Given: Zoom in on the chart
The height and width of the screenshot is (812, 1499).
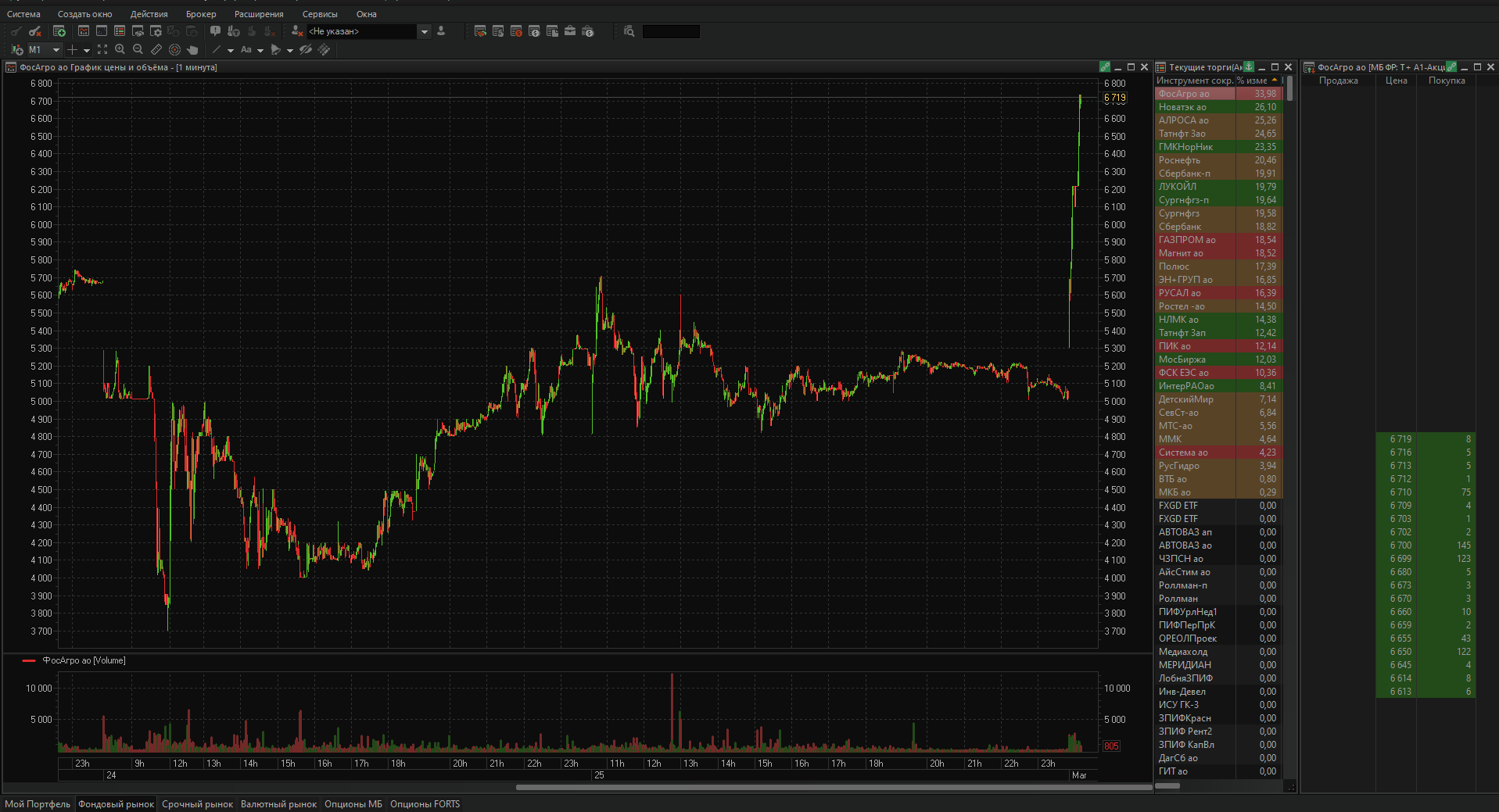Looking at the screenshot, I should [120, 49].
